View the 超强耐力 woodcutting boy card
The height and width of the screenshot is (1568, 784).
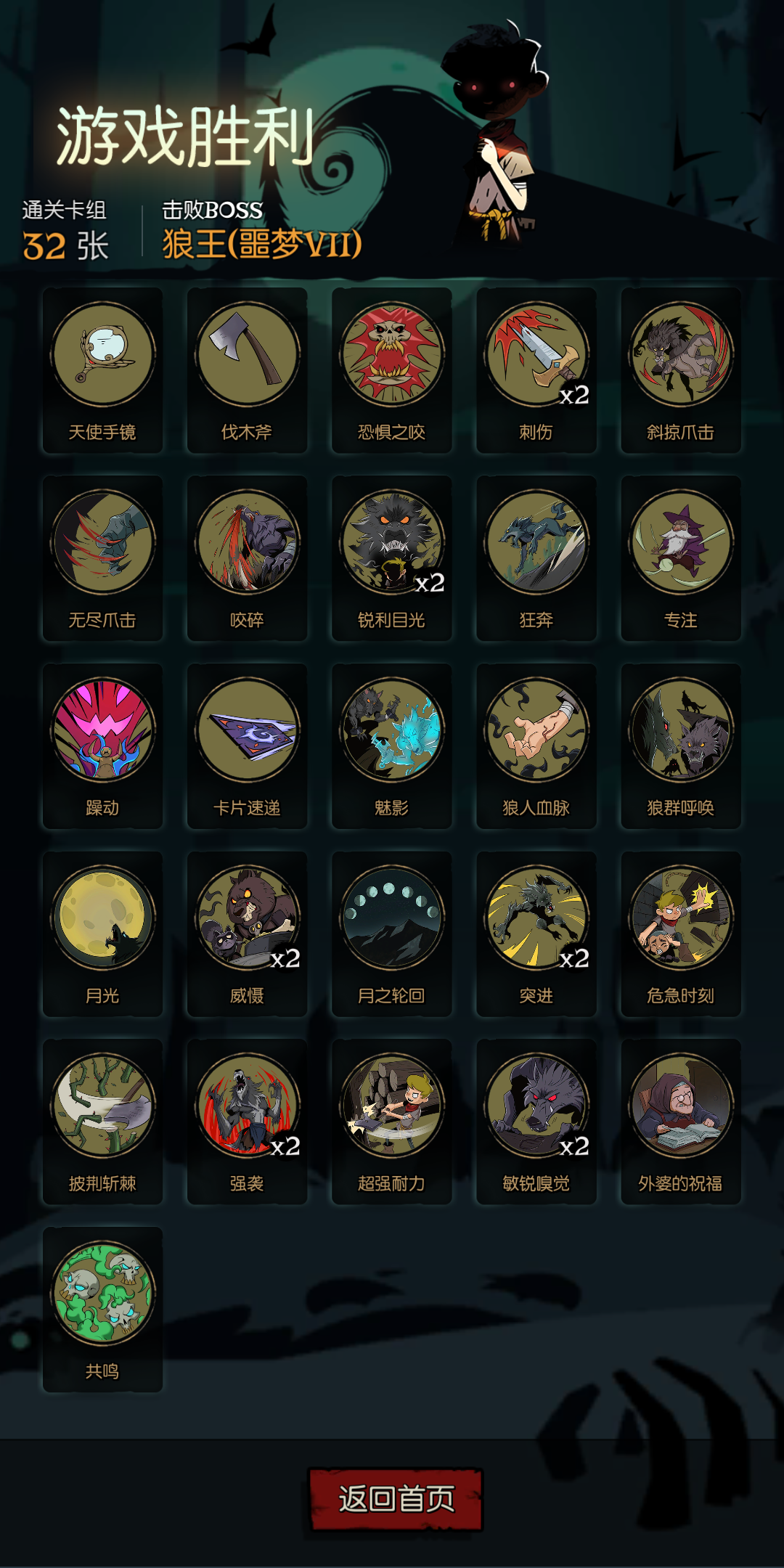click(x=391, y=1122)
